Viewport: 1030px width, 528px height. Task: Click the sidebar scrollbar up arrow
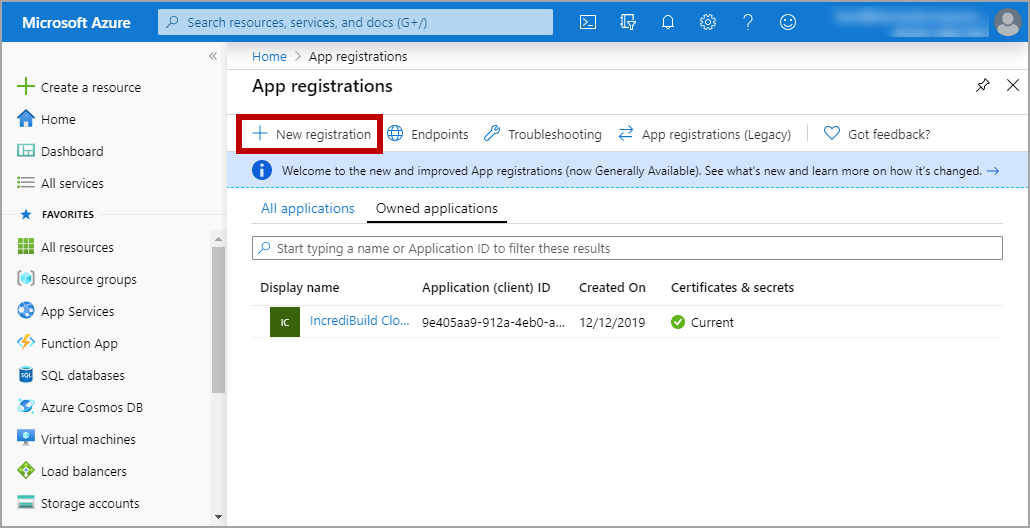[219, 239]
